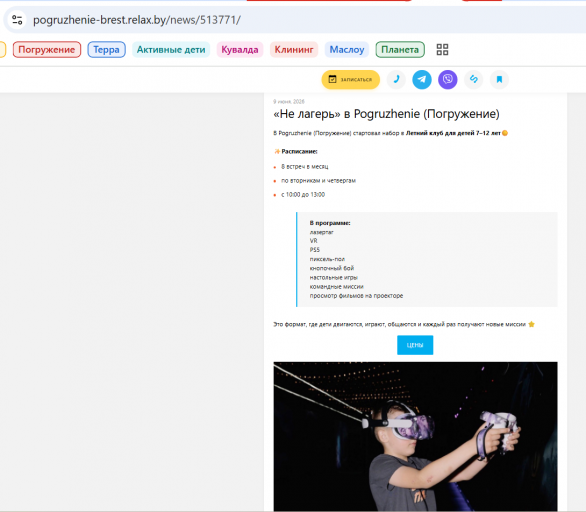The height and width of the screenshot is (512, 586).
Task: Click the yellow Записаться button
Action: (x=351, y=80)
